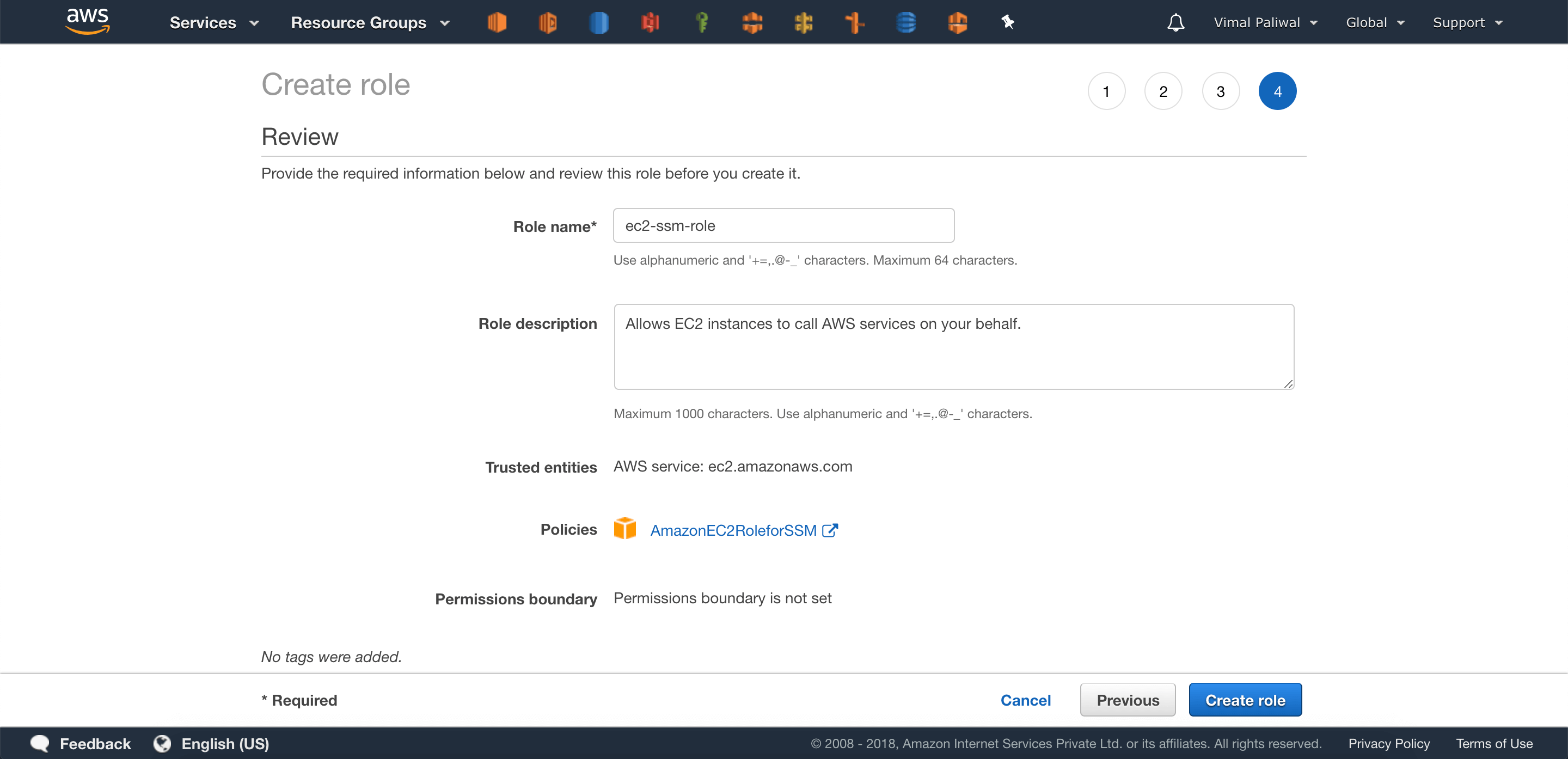Open the Global region dropdown
The height and width of the screenshot is (759, 1568).
click(x=1375, y=22)
